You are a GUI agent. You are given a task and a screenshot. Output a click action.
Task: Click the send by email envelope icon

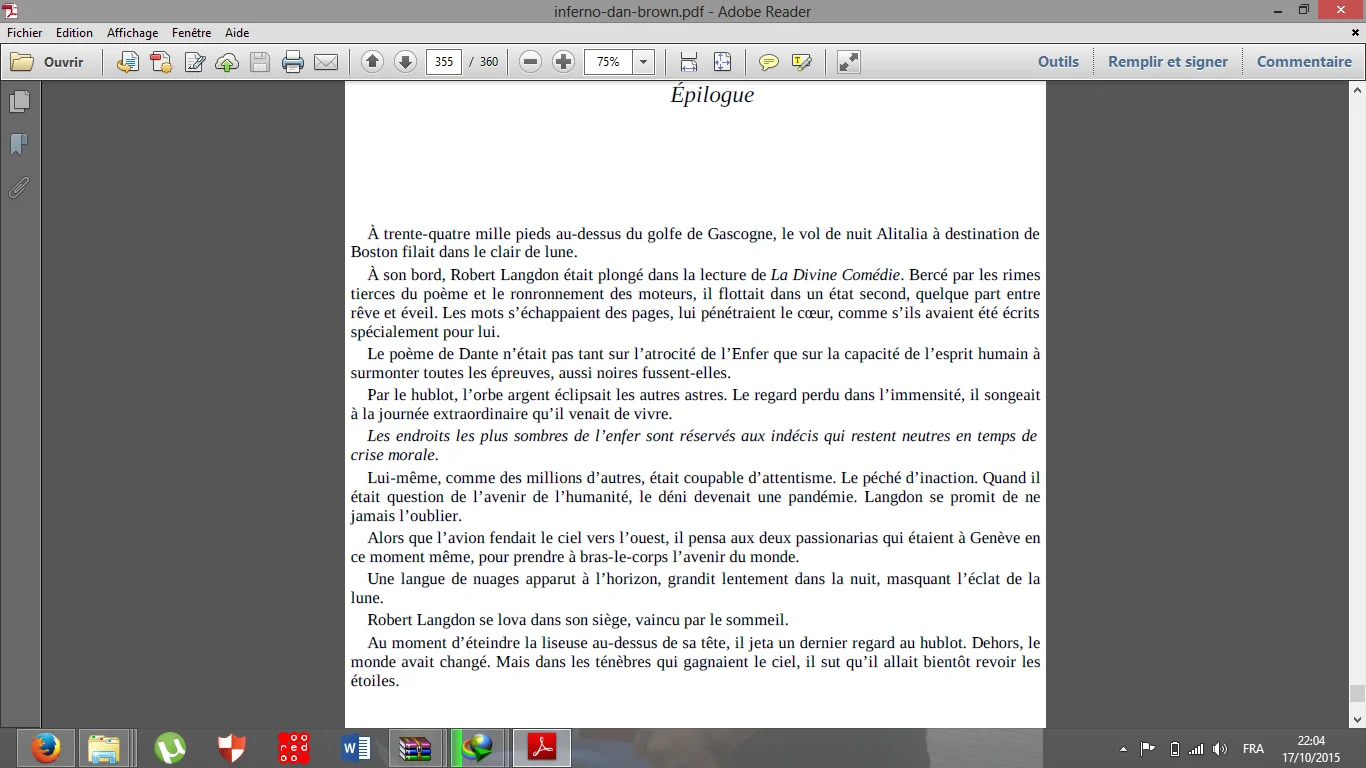pos(326,62)
